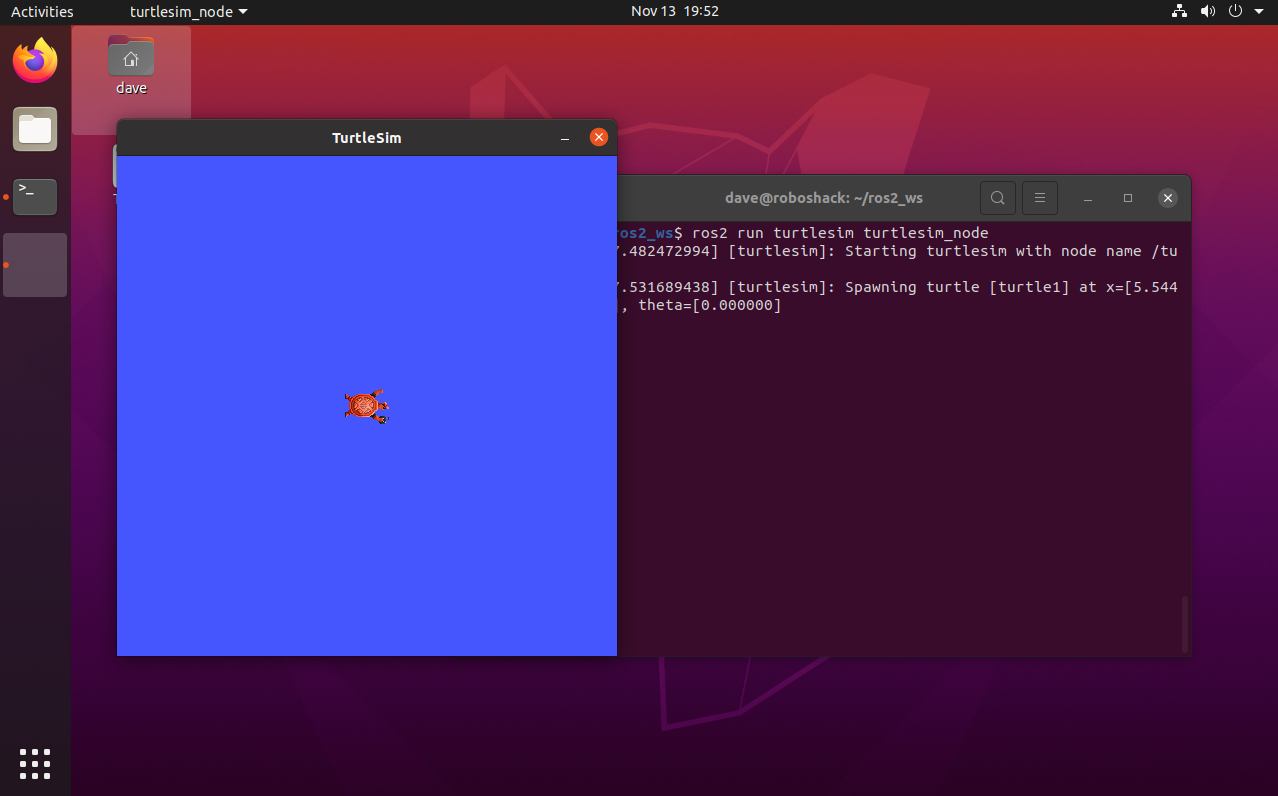Open the turtlesim_node app menu
Image resolution: width=1278 pixels, height=796 pixels.
click(x=189, y=11)
